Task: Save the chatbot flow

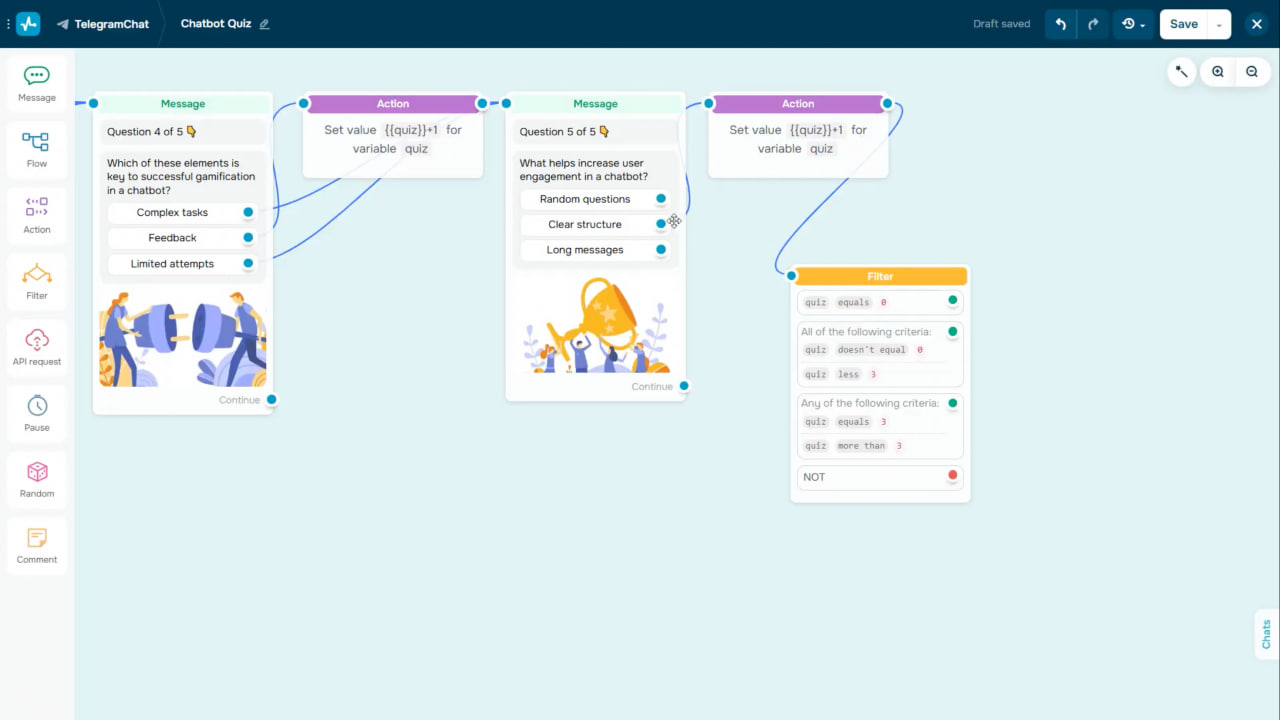Action: point(1184,24)
